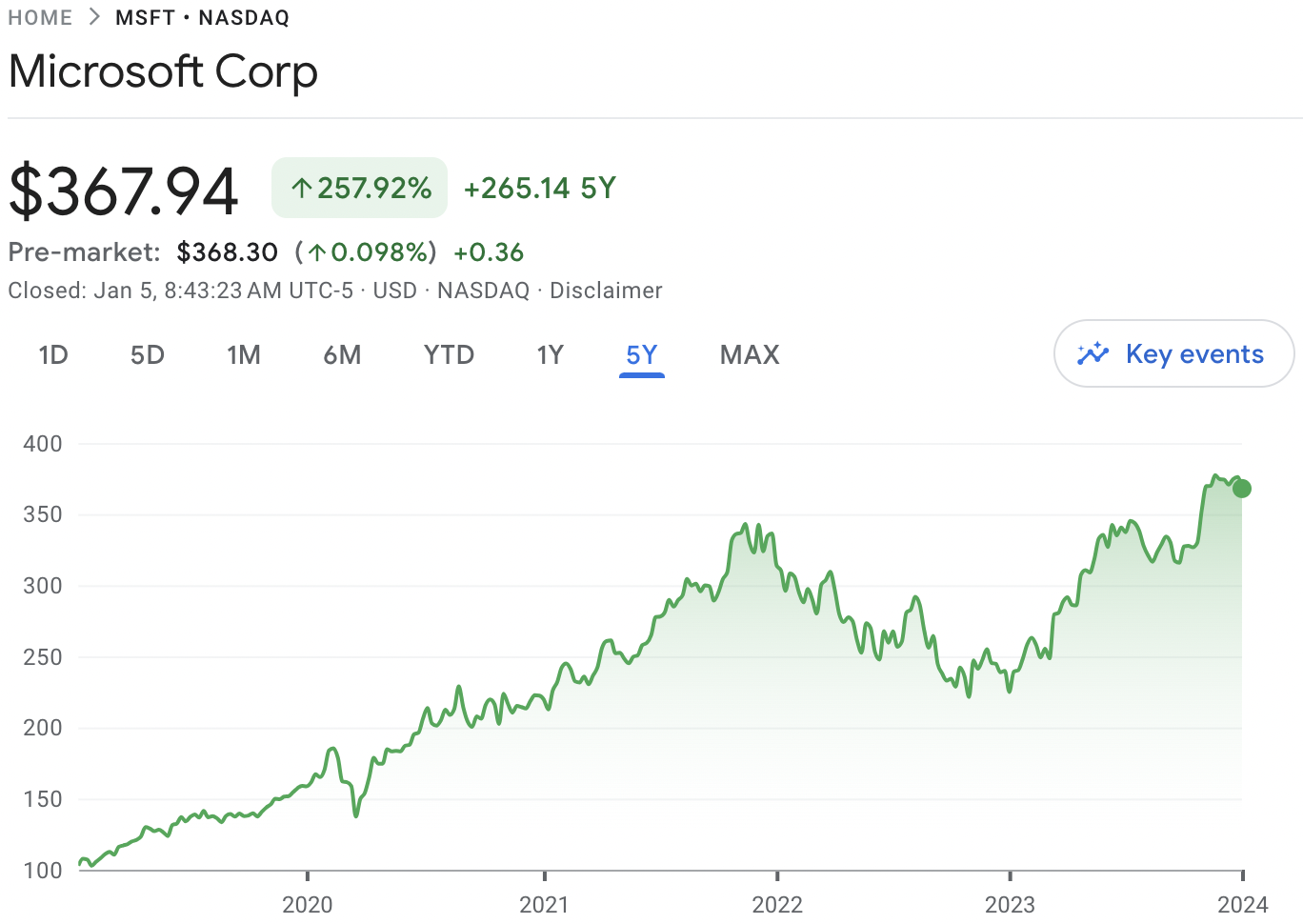Switch to the 6M range
This screenshot has width=1303, height=924.
coord(342,355)
